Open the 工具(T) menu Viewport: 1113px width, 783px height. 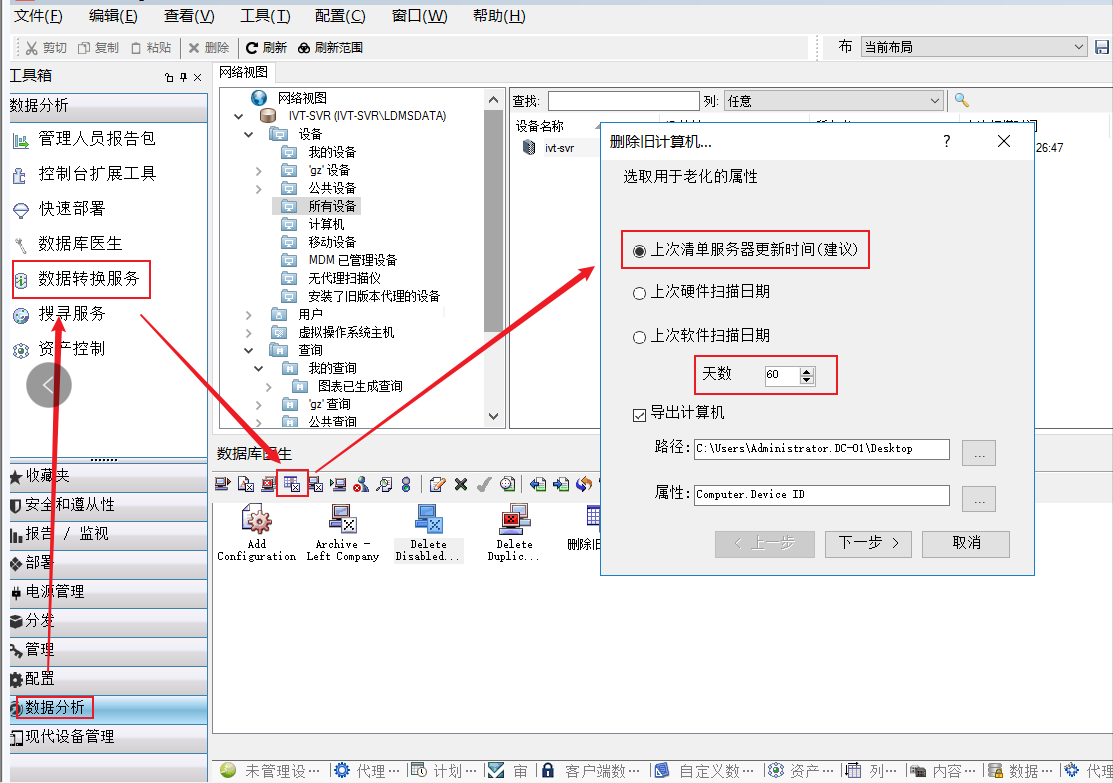click(x=265, y=16)
